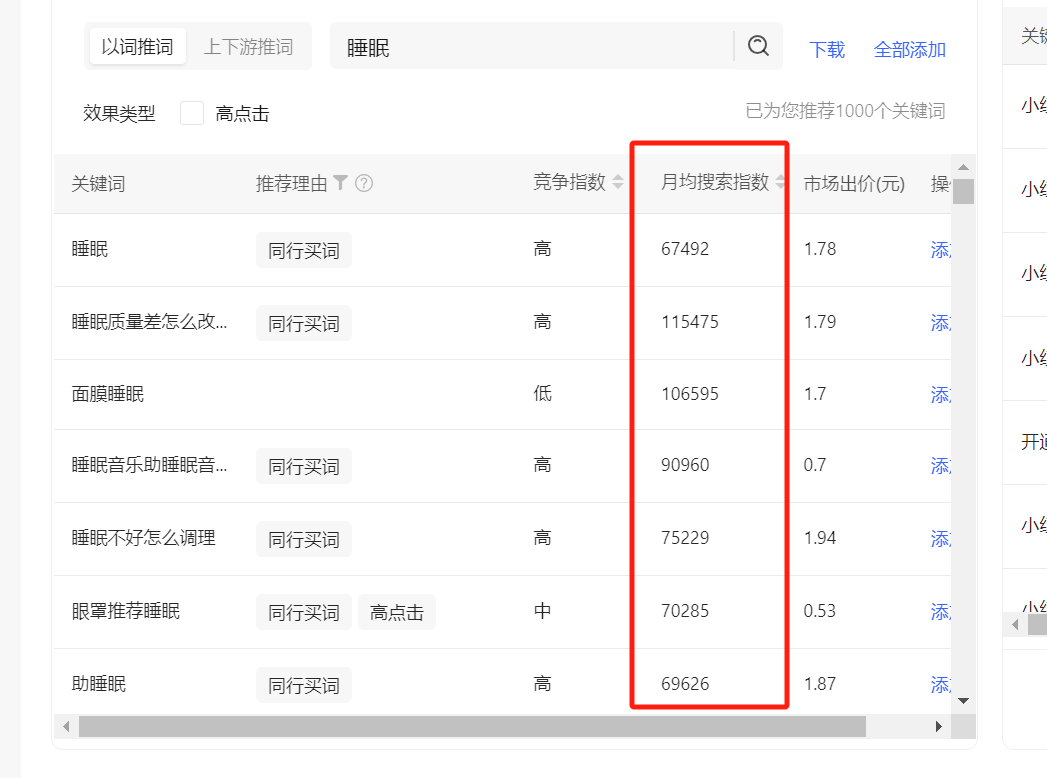Focus the 睡眠 search input field

[x=532, y=46]
